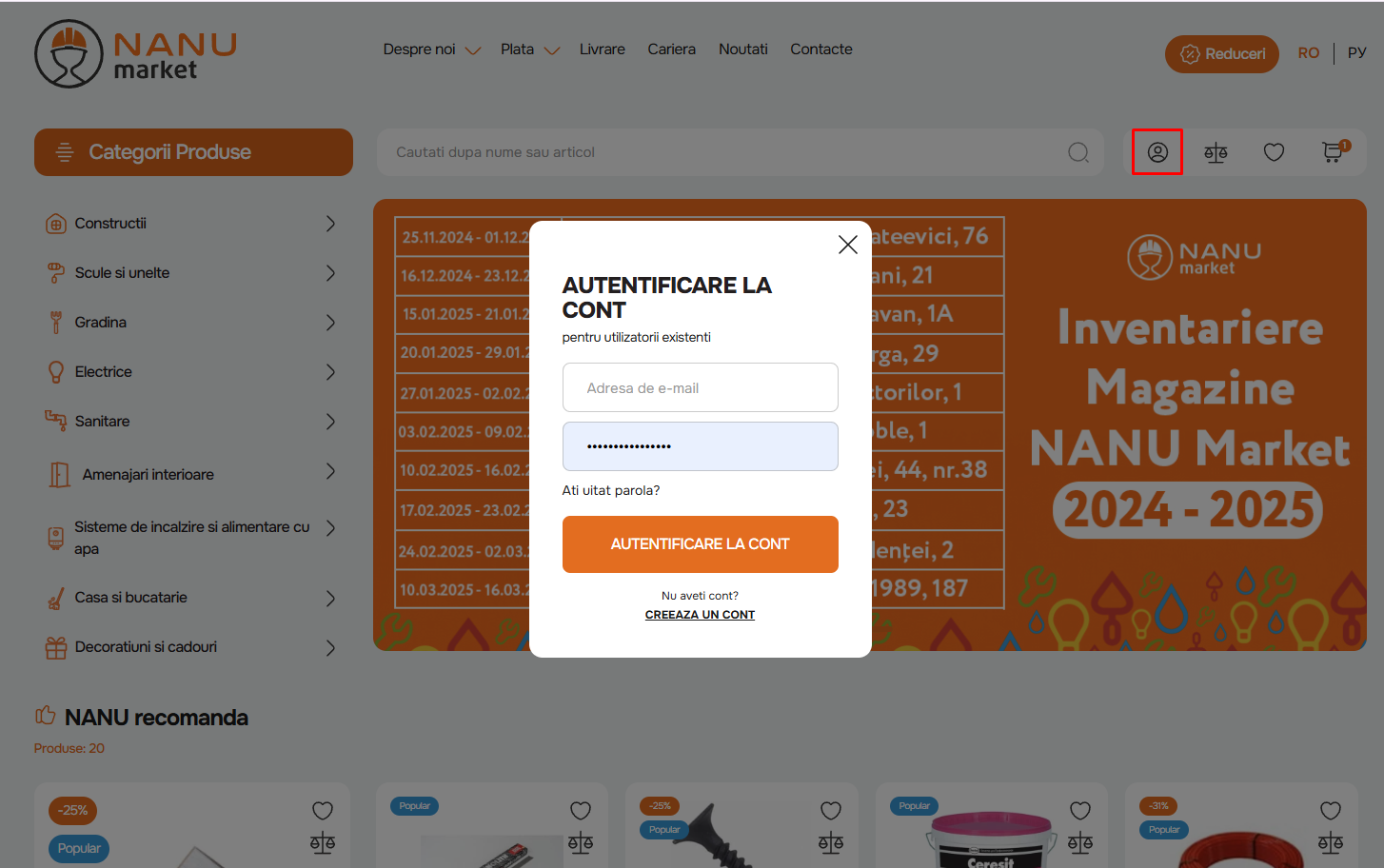
Task: Go to homepage via NANU market logo
Action: click(135, 54)
